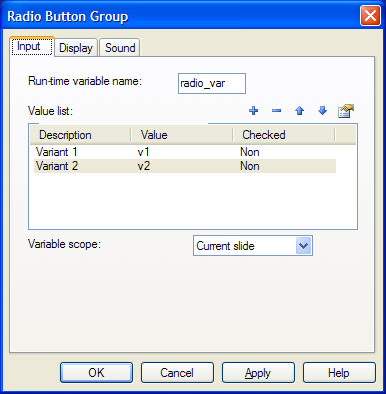386x394 pixels.
Task: Click the Current slide combo box
Action: pos(253,246)
